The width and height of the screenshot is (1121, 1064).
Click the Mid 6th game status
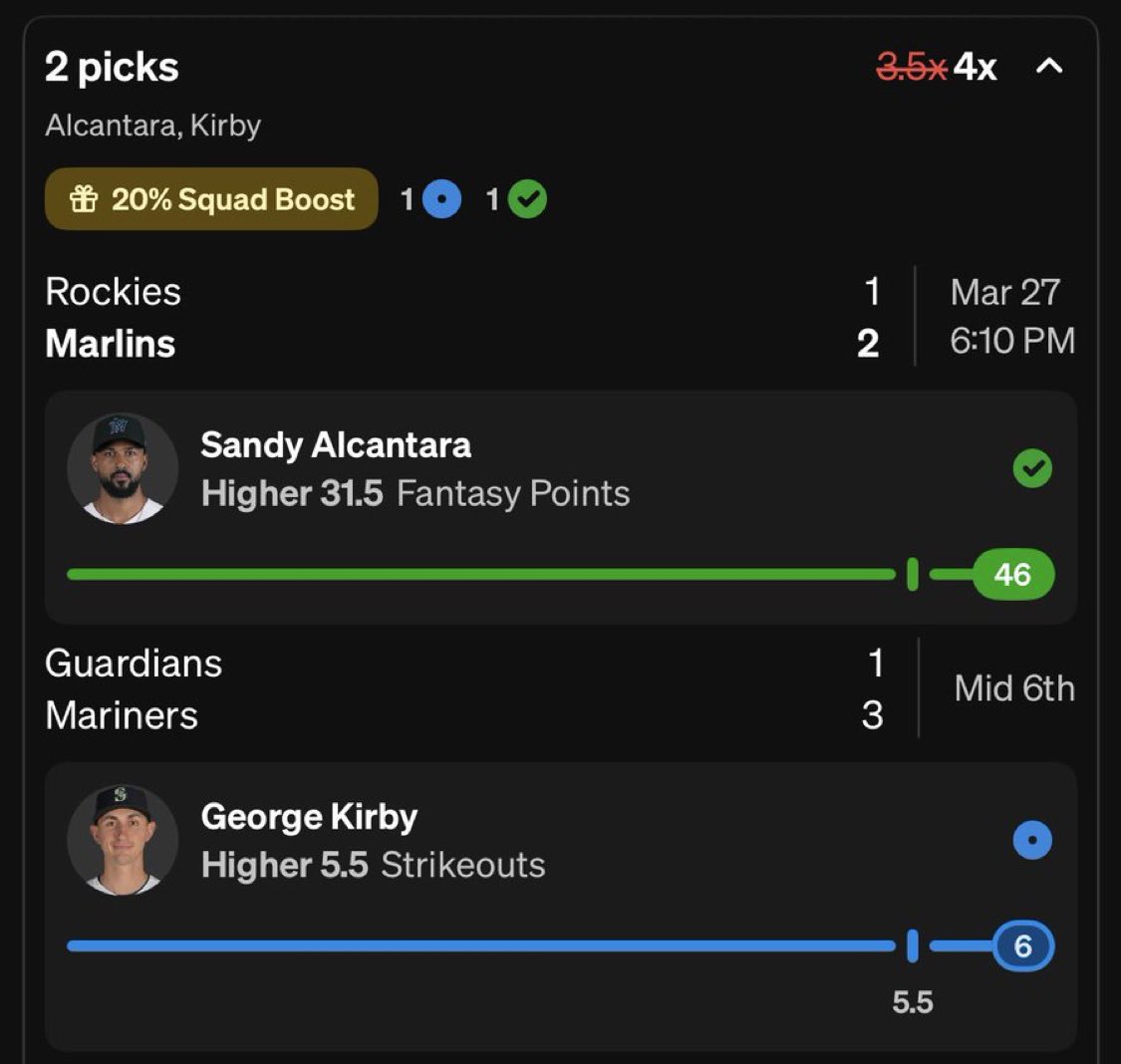point(1014,688)
